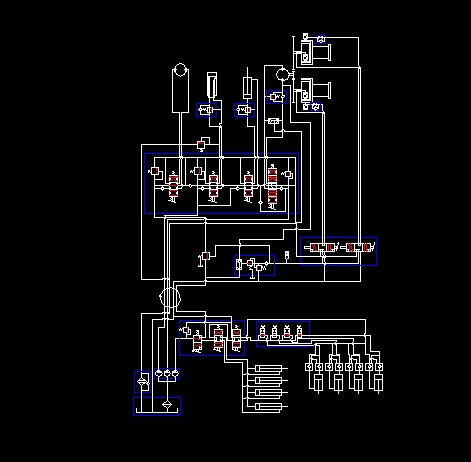Click the lower winch brake cylinder unit
Image resolution: width=471 pixels, height=462 pixels.
315,90
